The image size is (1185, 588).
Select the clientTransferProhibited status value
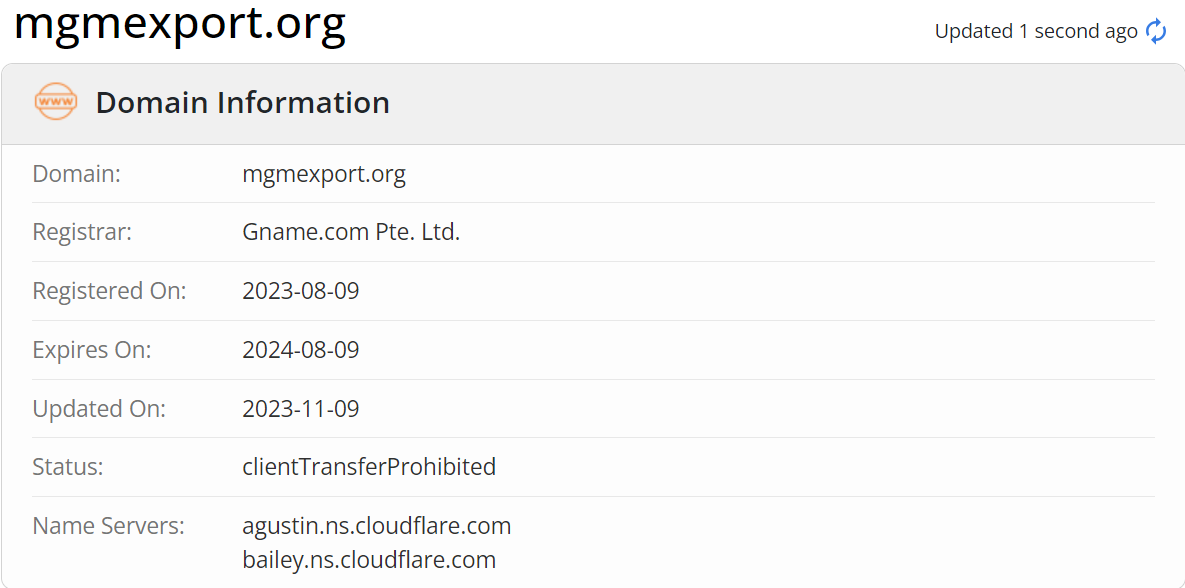[369, 466]
